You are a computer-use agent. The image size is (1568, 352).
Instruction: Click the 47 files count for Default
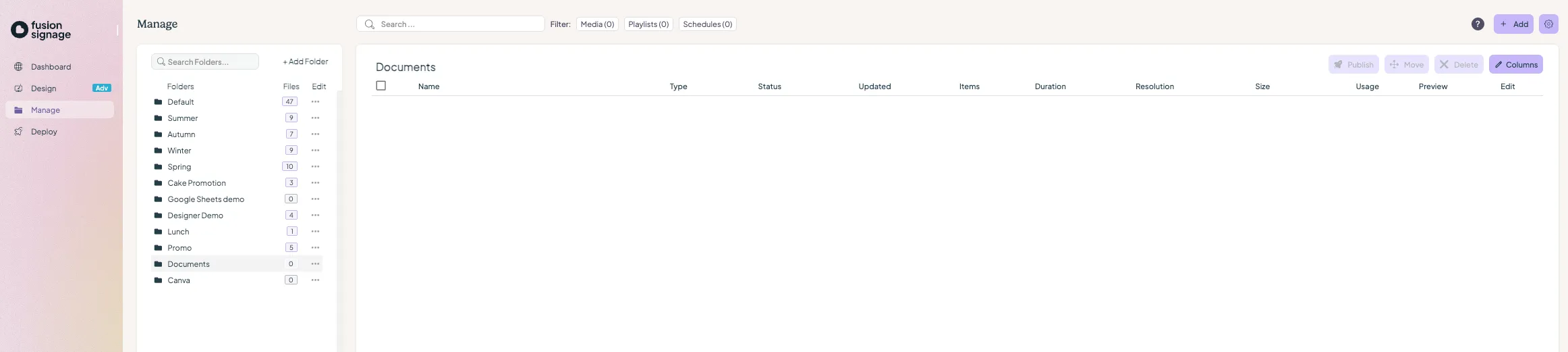point(289,102)
